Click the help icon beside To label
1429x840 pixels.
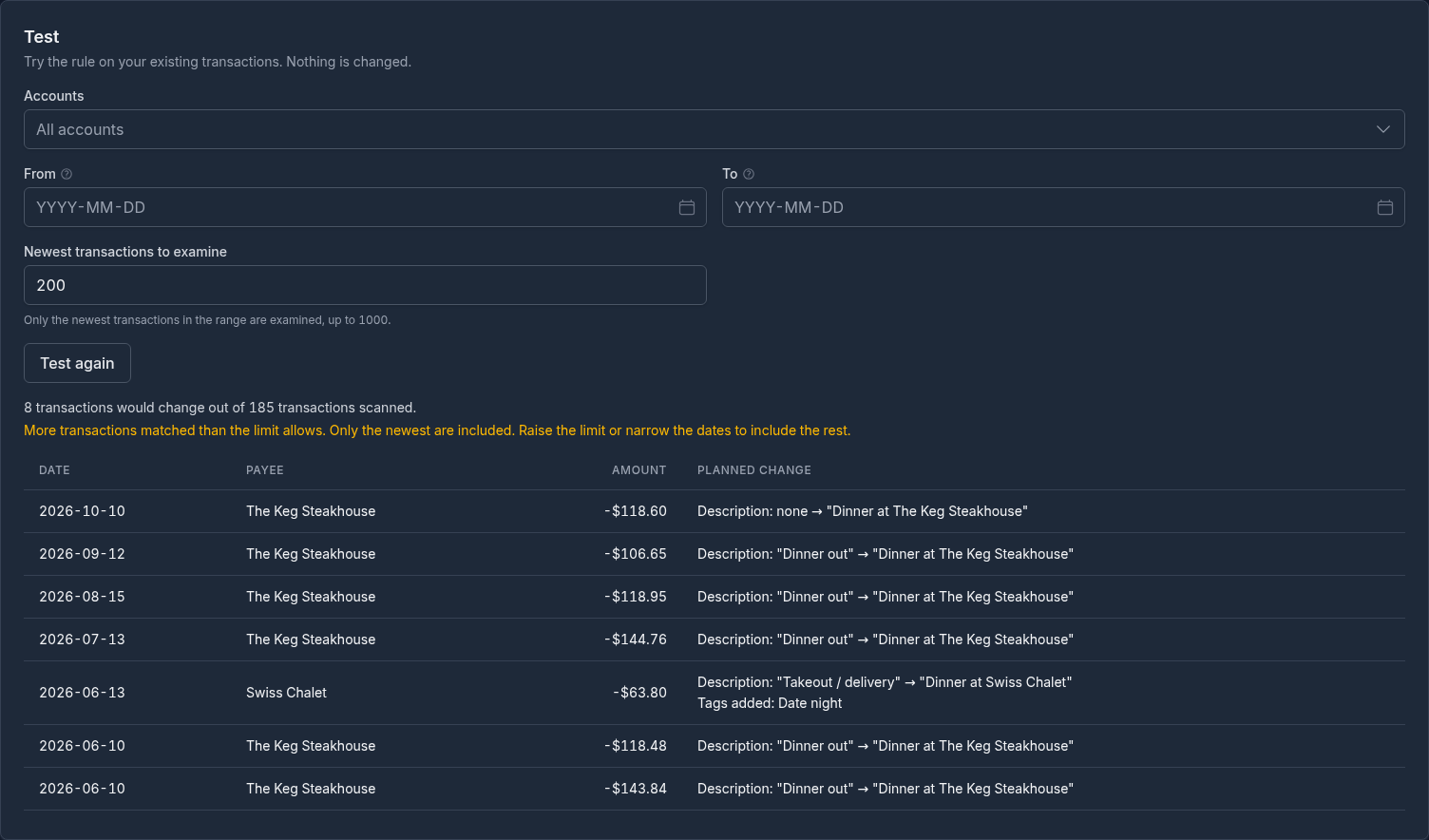(x=749, y=174)
